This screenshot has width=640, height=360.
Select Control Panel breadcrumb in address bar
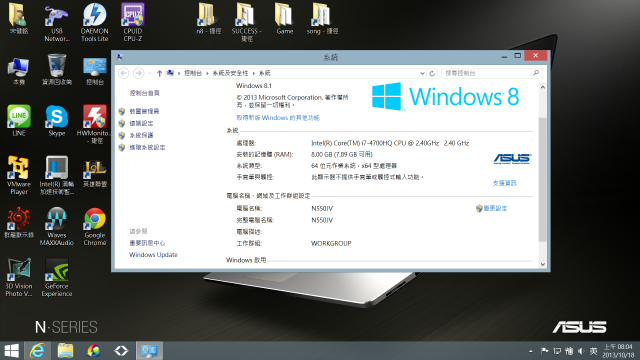click(193, 73)
